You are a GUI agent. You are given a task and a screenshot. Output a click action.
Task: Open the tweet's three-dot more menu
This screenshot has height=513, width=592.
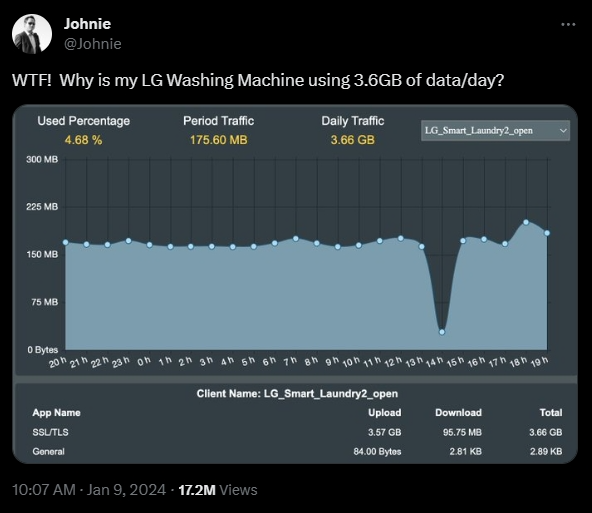pos(568,25)
